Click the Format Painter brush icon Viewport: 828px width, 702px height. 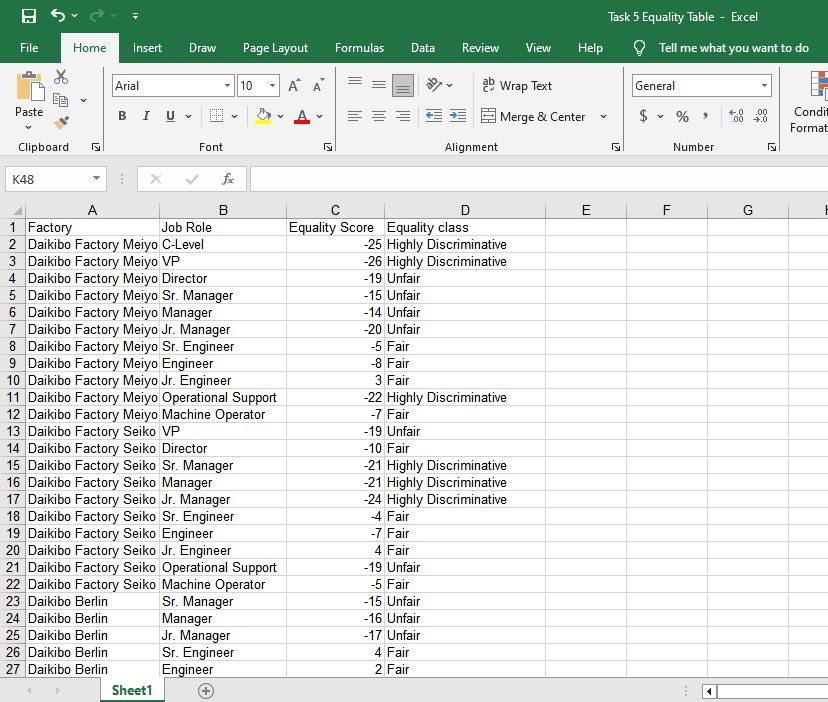coord(61,123)
